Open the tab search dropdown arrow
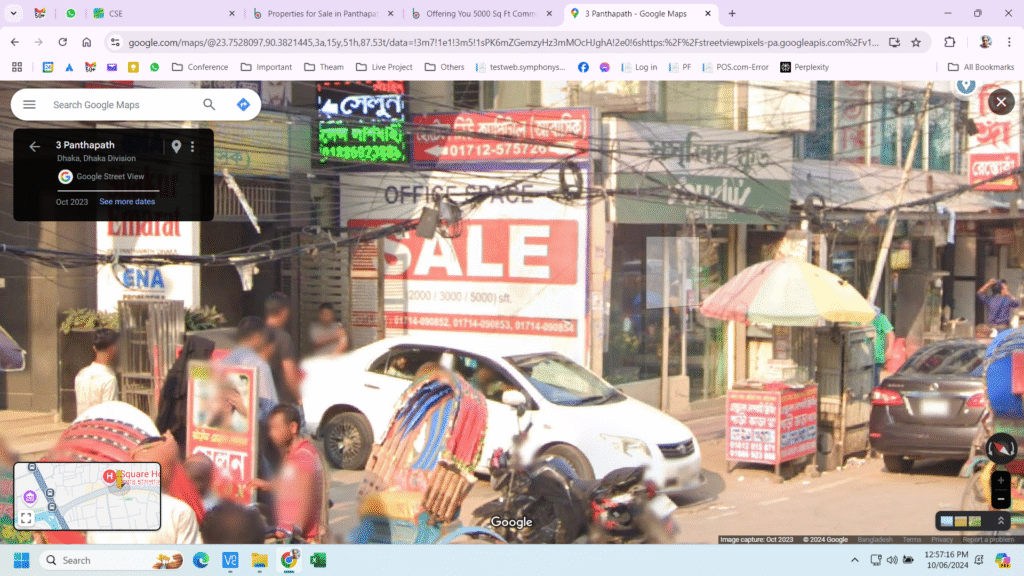The height and width of the screenshot is (576, 1024). pyautogui.click(x=13, y=13)
